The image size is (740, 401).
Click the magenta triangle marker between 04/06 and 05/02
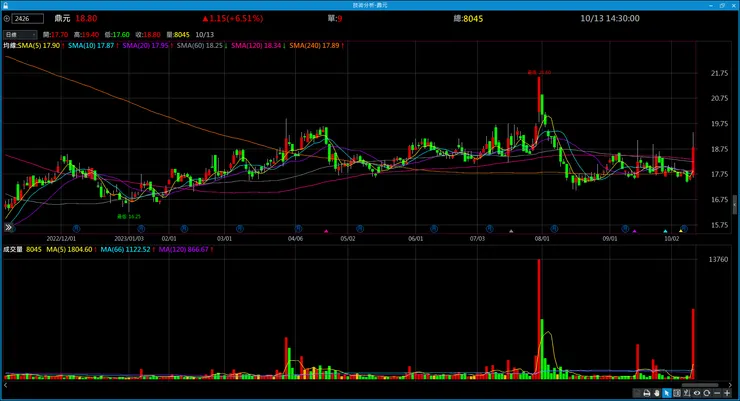[326, 231]
